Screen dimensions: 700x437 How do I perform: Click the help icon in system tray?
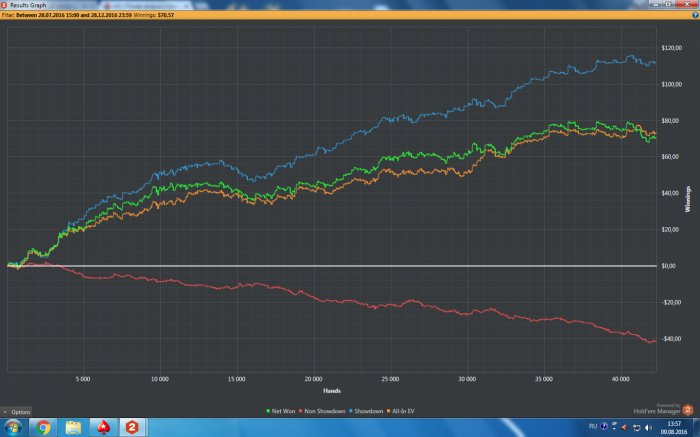(x=604, y=427)
